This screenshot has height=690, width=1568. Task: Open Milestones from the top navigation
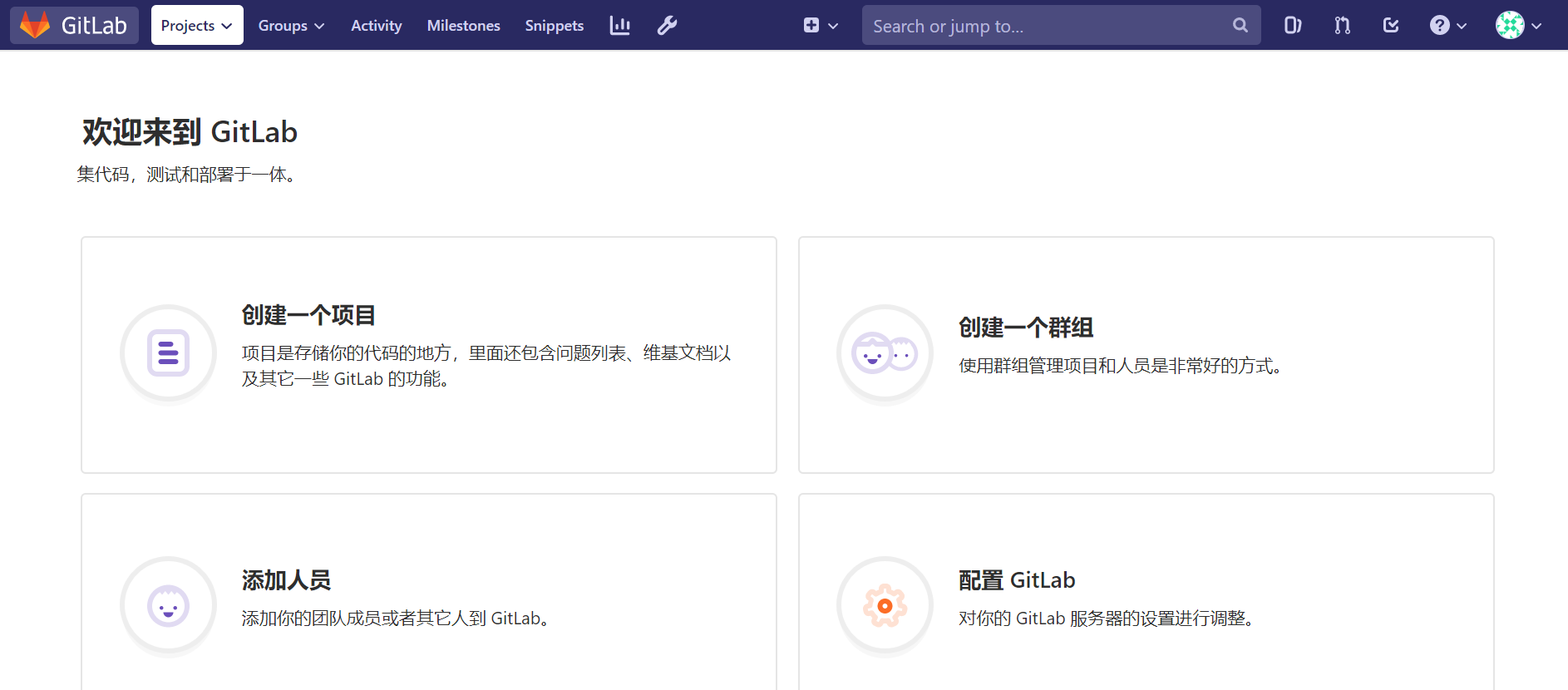[x=463, y=26]
